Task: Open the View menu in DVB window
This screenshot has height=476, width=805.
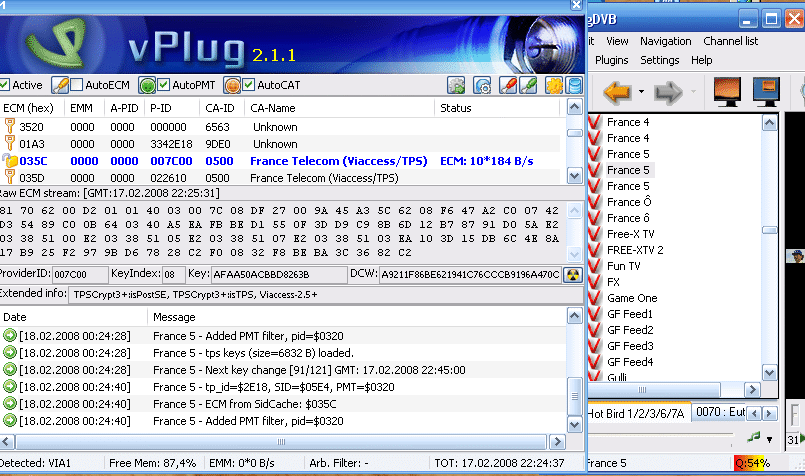Action: (x=617, y=41)
